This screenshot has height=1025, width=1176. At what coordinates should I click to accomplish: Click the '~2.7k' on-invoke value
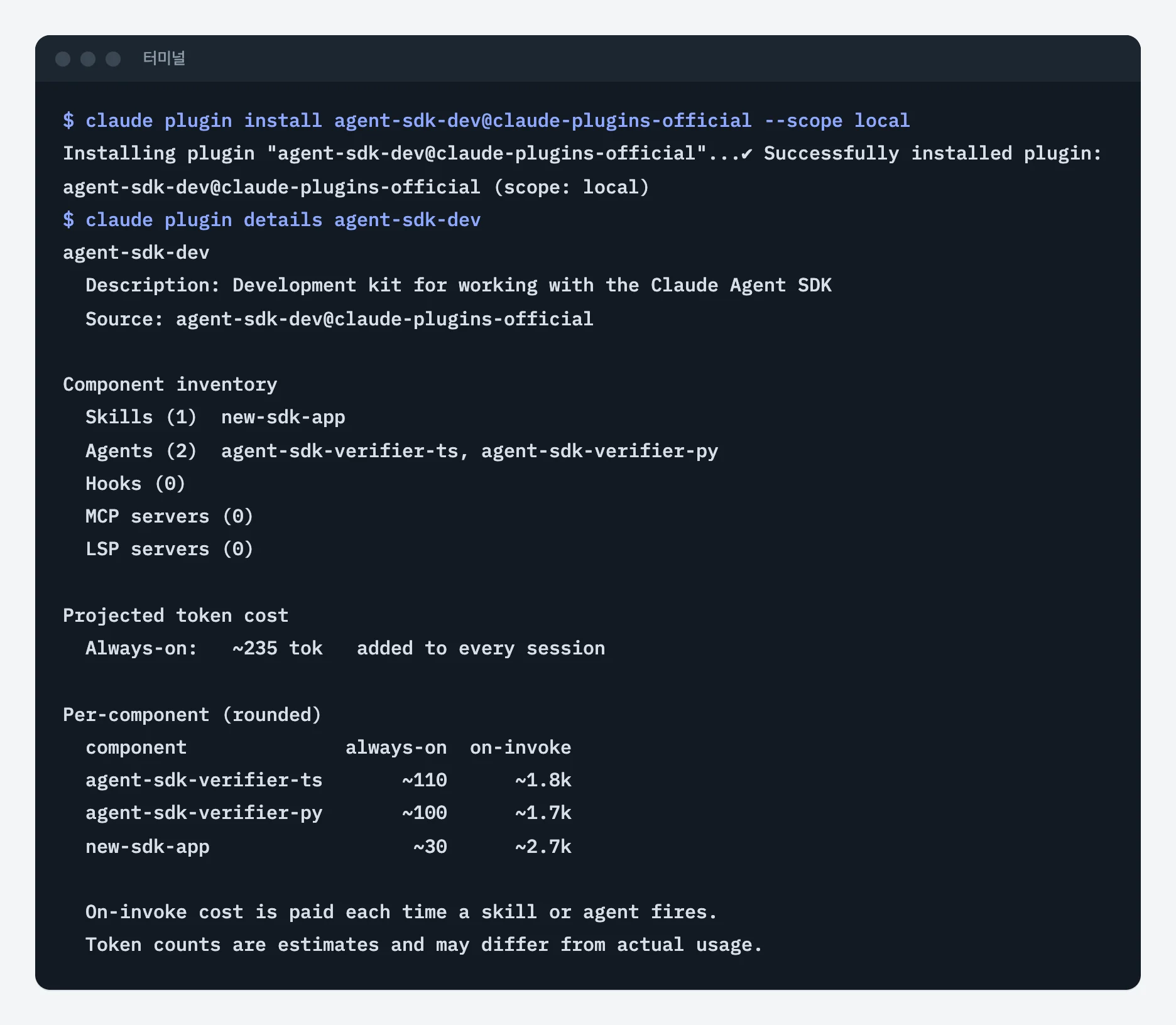tap(543, 847)
